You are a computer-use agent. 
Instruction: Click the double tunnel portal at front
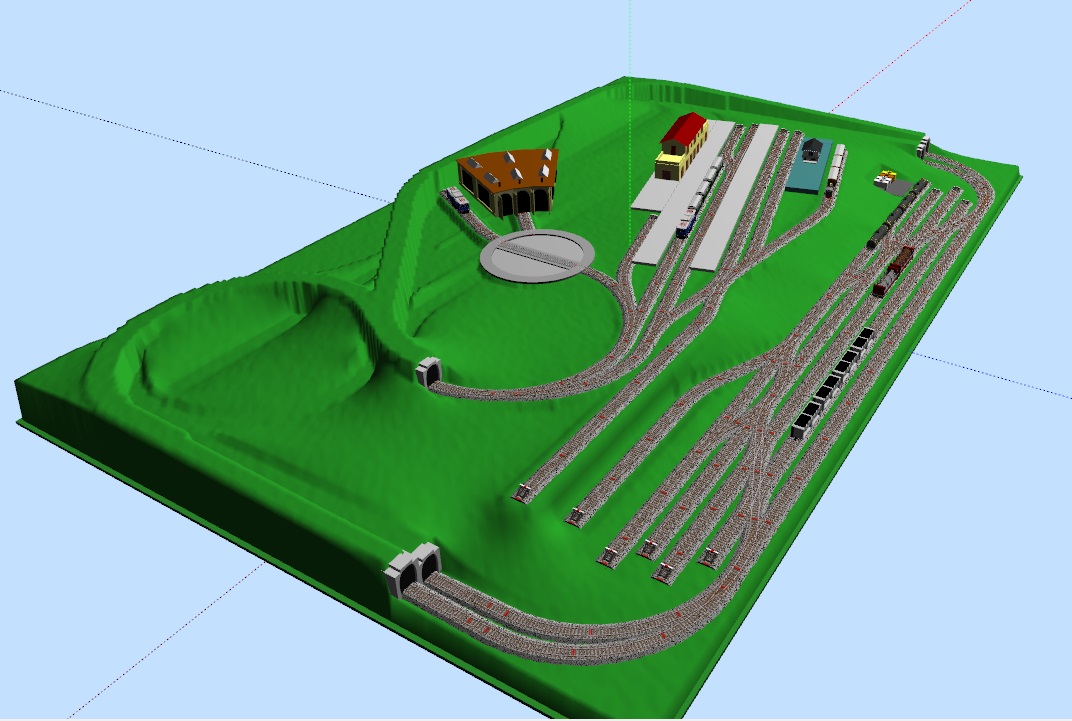click(413, 570)
